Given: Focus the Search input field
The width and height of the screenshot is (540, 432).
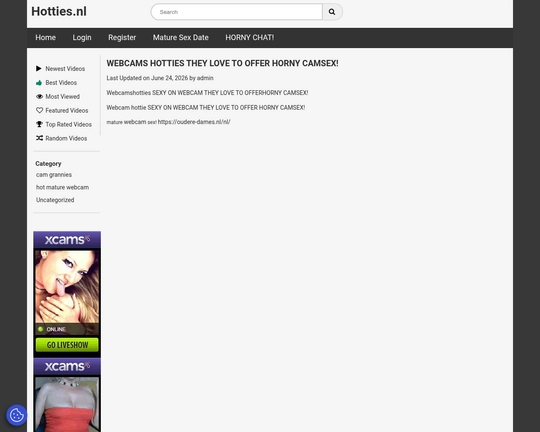Looking at the screenshot, I should [x=237, y=12].
